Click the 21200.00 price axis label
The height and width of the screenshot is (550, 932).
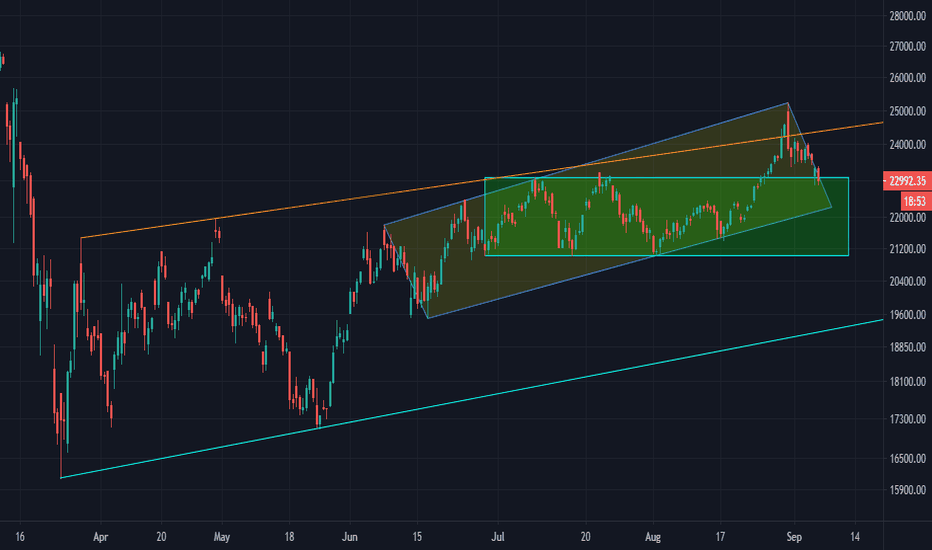click(x=907, y=249)
